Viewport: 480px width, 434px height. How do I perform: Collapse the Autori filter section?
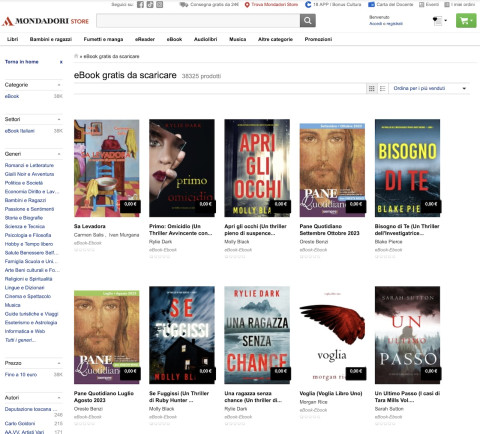[x=59, y=398]
